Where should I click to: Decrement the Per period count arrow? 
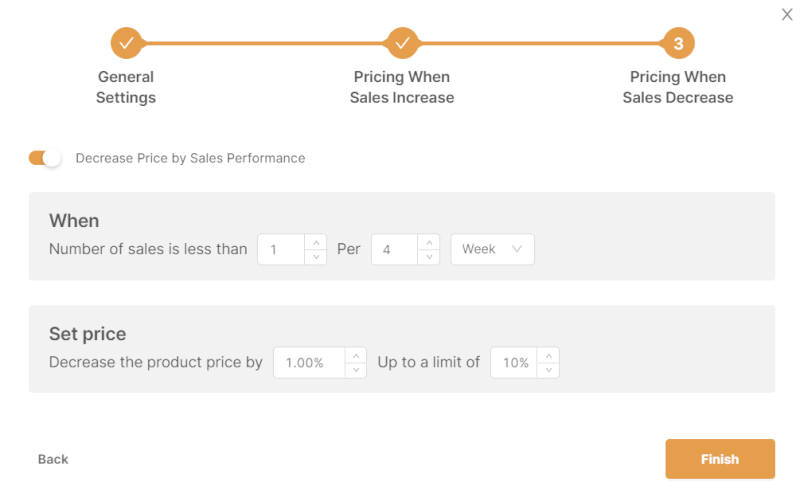point(429,257)
